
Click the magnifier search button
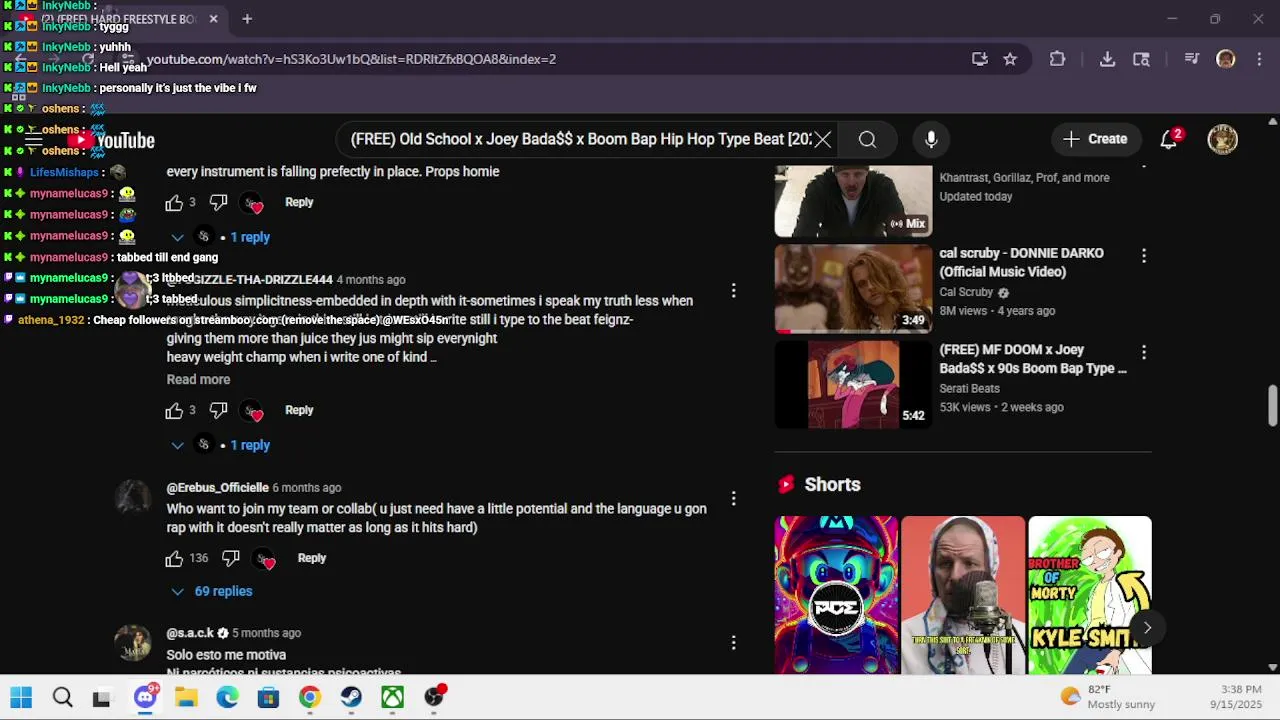pyautogui.click(x=867, y=140)
